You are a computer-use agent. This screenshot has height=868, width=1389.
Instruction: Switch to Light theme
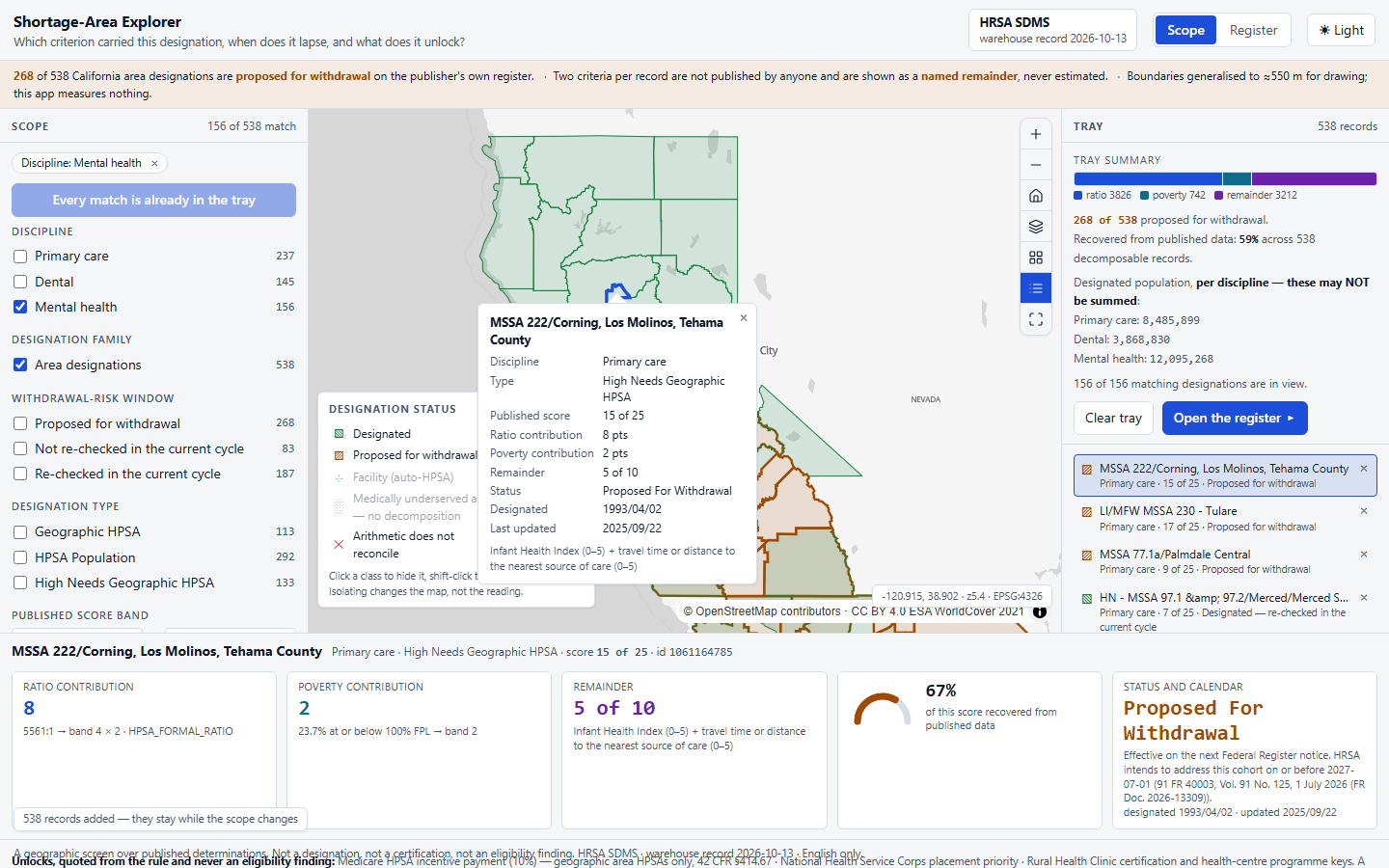tap(1341, 30)
